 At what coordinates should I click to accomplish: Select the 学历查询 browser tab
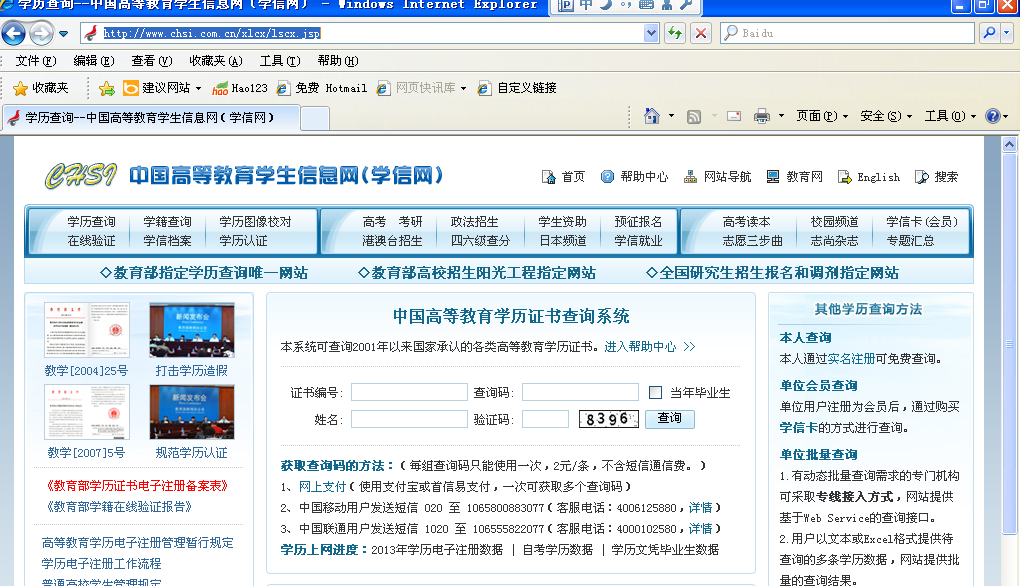pos(151,118)
